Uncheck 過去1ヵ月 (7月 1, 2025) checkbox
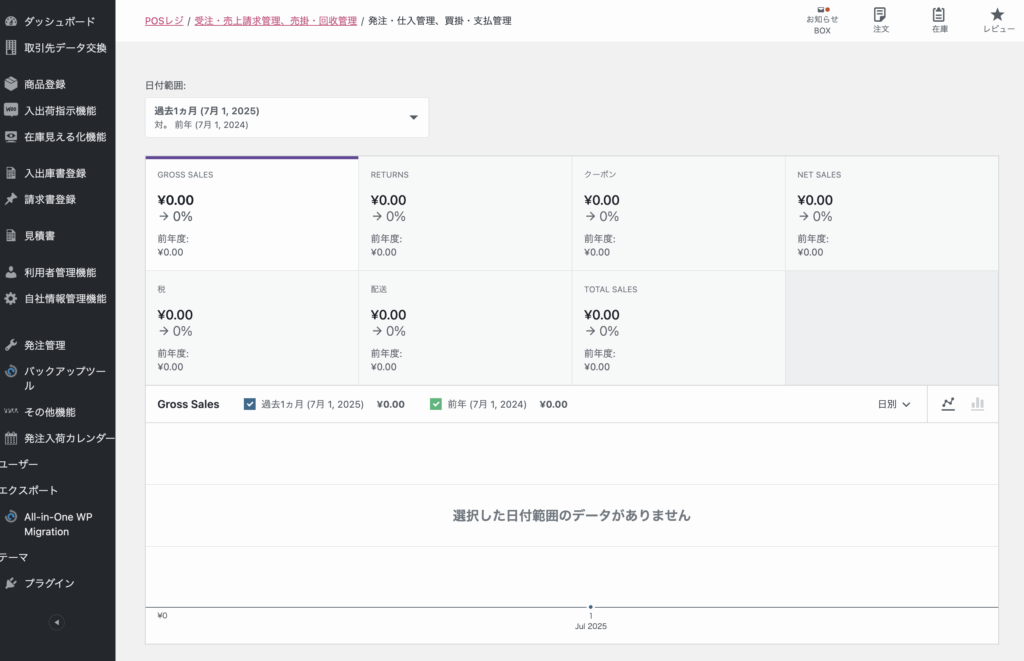Image resolution: width=1024 pixels, height=661 pixels. (250, 404)
